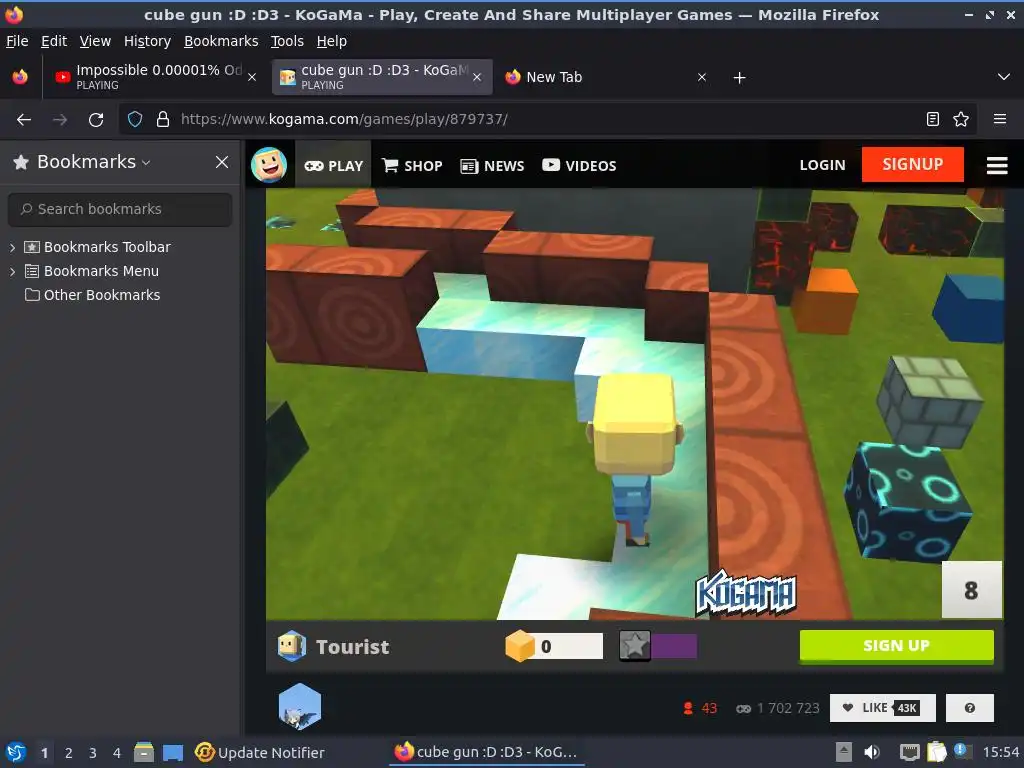Open the View menu
The image size is (1024, 768).
pyautogui.click(x=95, y=41)
